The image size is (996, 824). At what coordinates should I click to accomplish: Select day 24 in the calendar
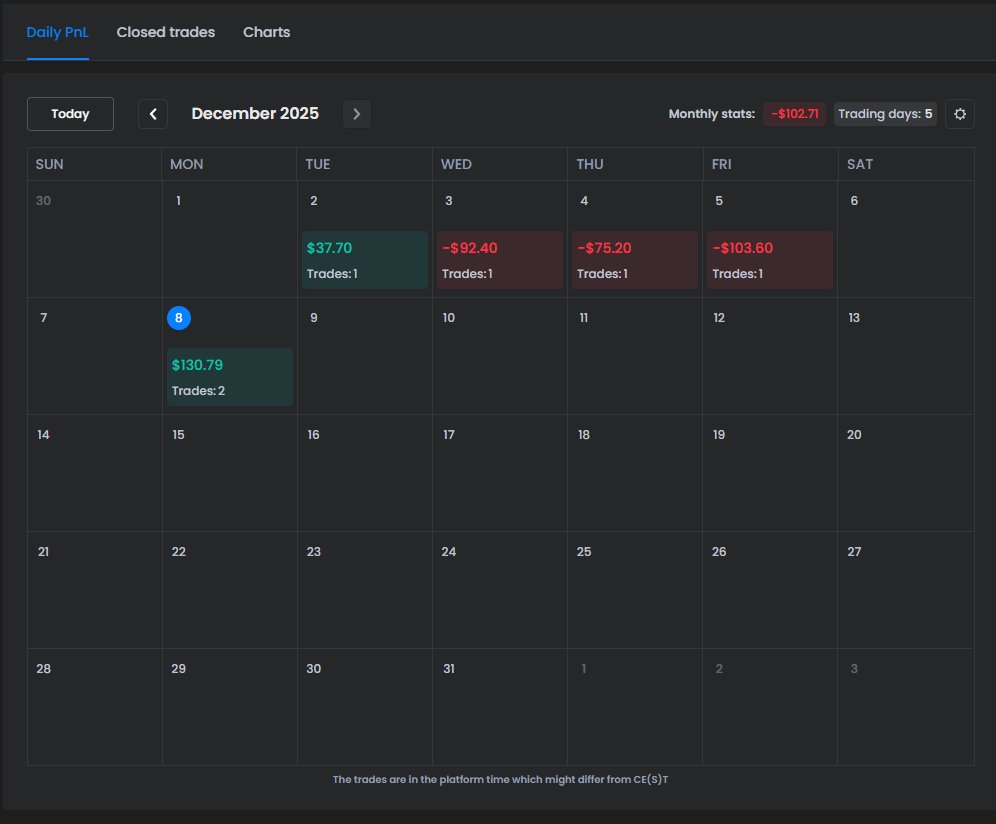448,551
